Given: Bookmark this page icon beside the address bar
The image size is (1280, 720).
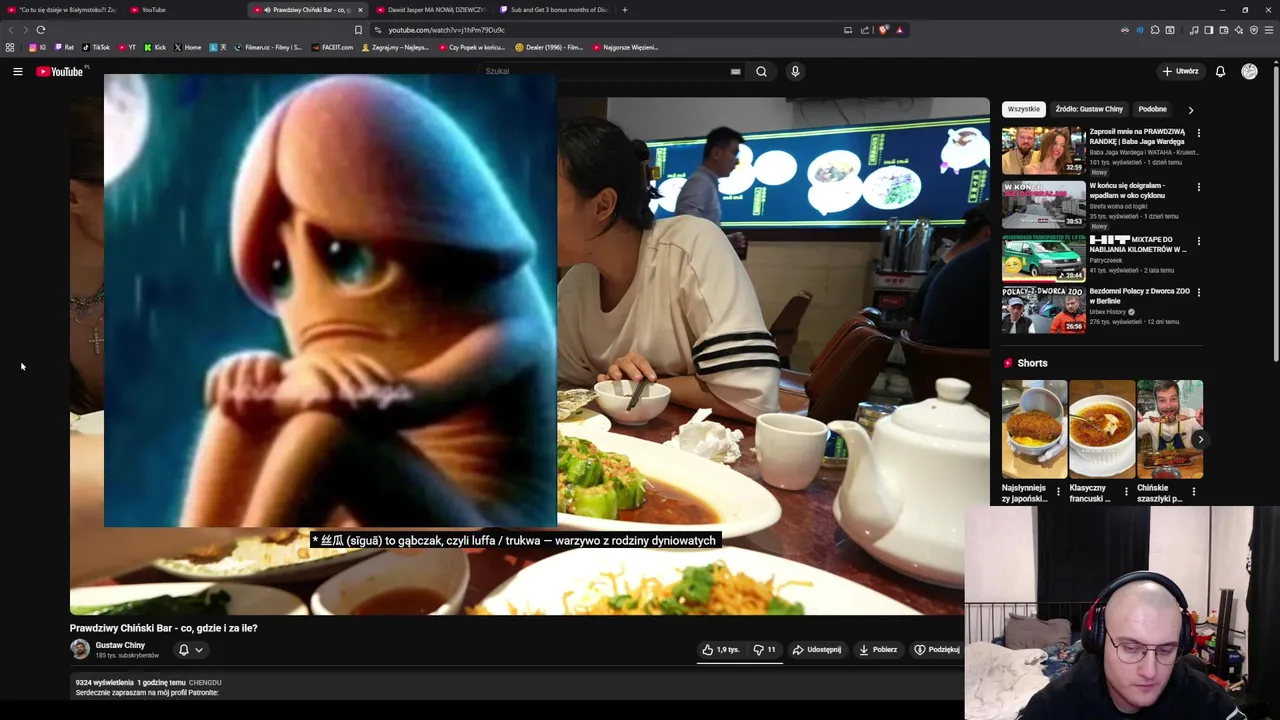Looking at the screenshot, I should (358, 30).
